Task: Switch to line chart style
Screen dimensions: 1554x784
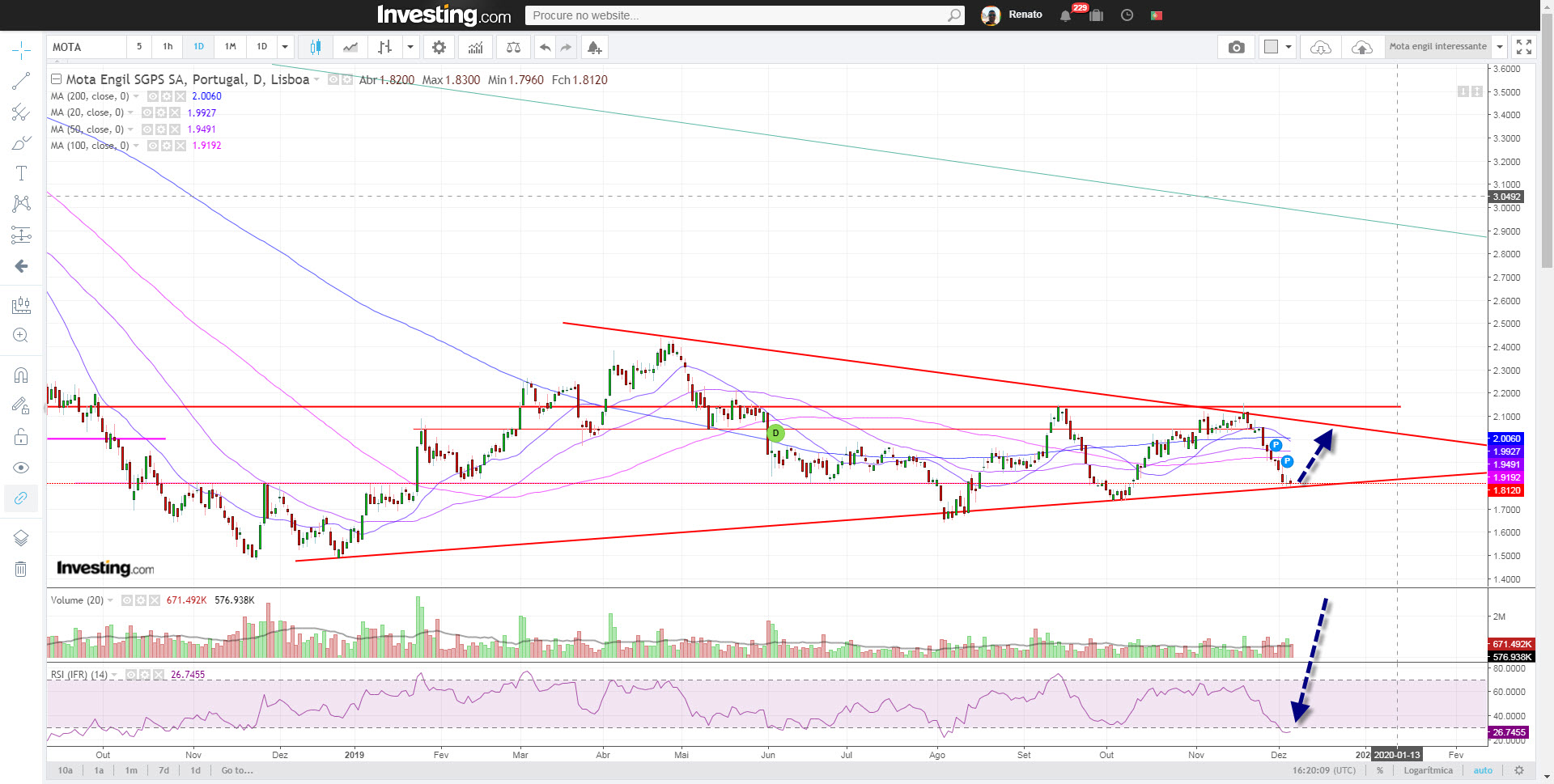Action: point(350,47)
